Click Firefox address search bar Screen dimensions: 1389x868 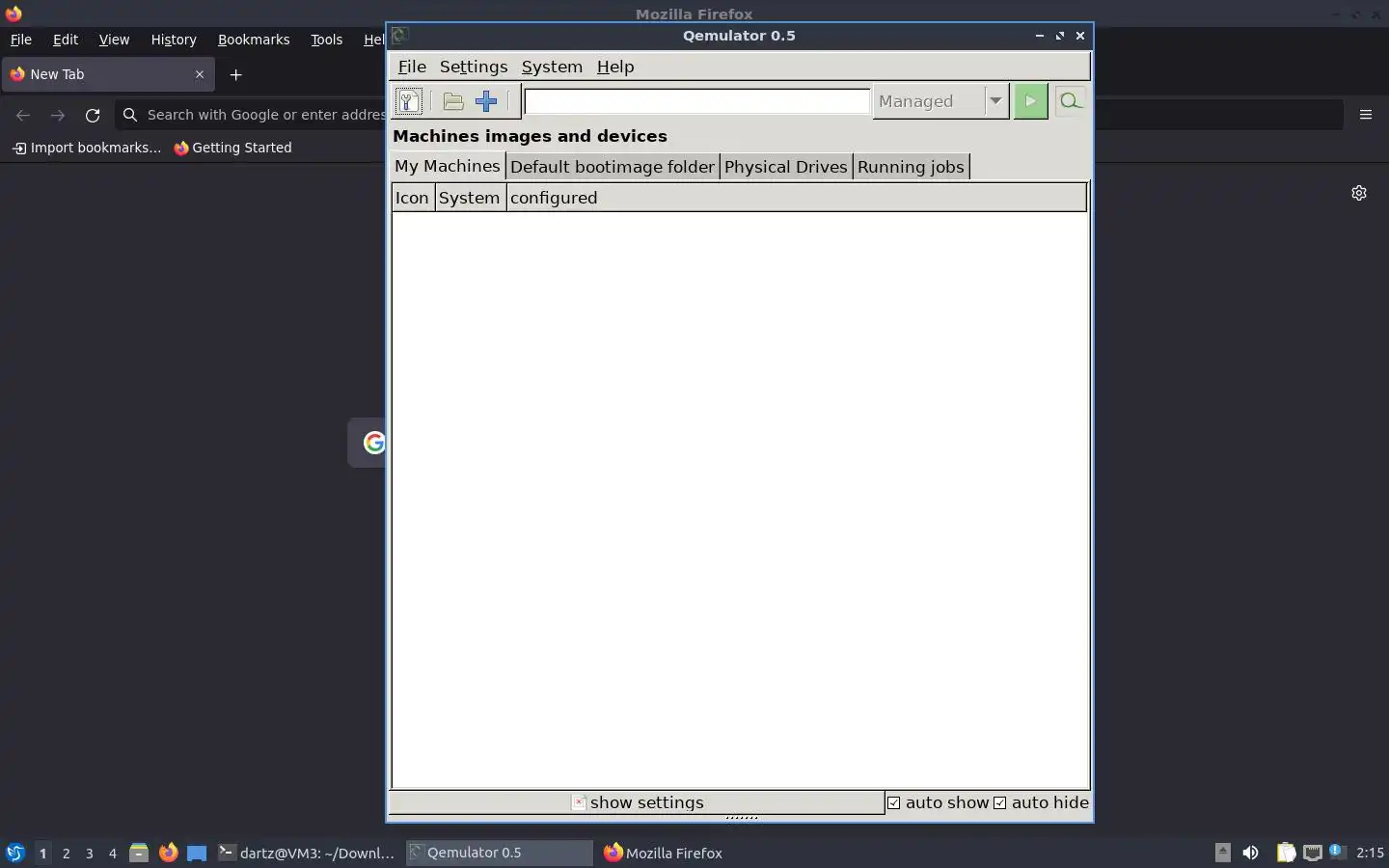coord(251,115)
